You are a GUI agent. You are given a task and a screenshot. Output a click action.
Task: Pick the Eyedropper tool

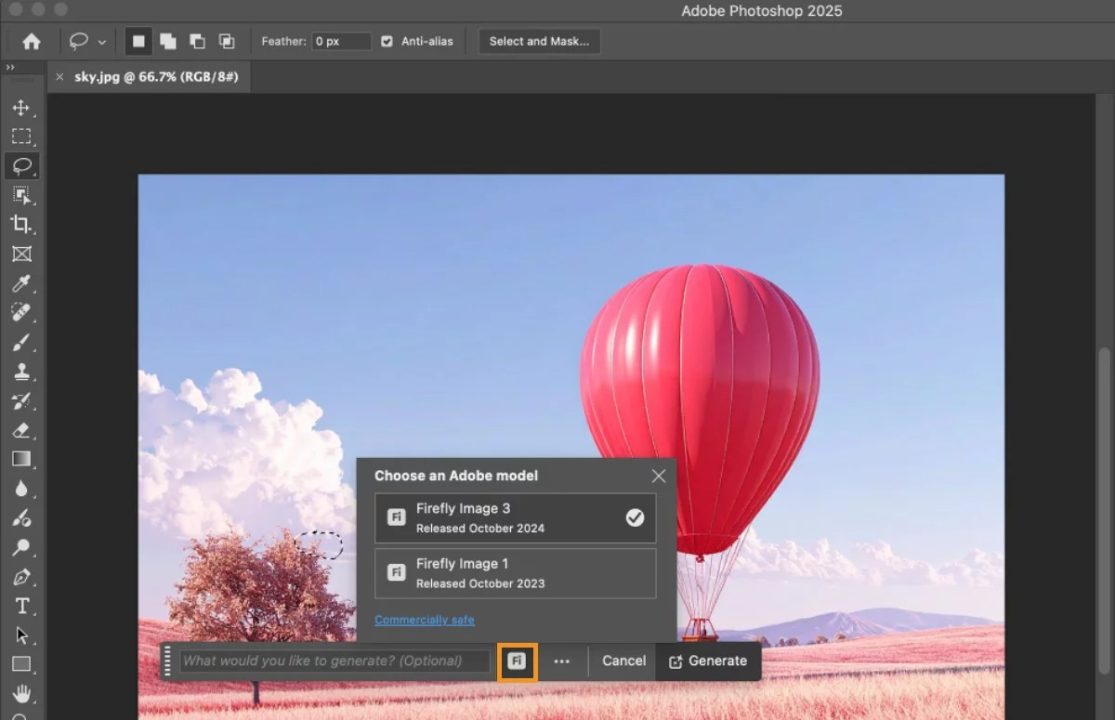[21, 284]
